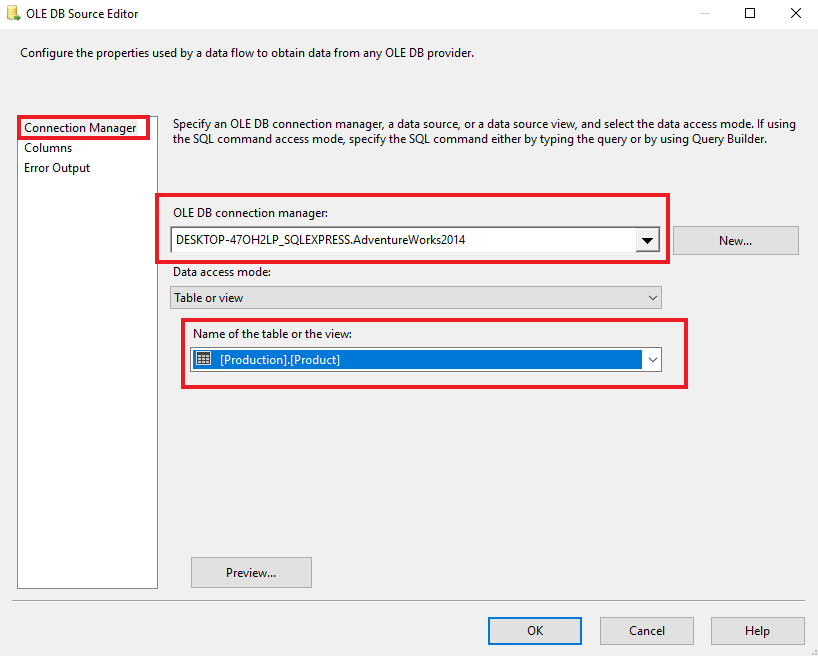Confirm the dialog with OK
The height and width of the screenshot is (656, 818).
[535, 631]
